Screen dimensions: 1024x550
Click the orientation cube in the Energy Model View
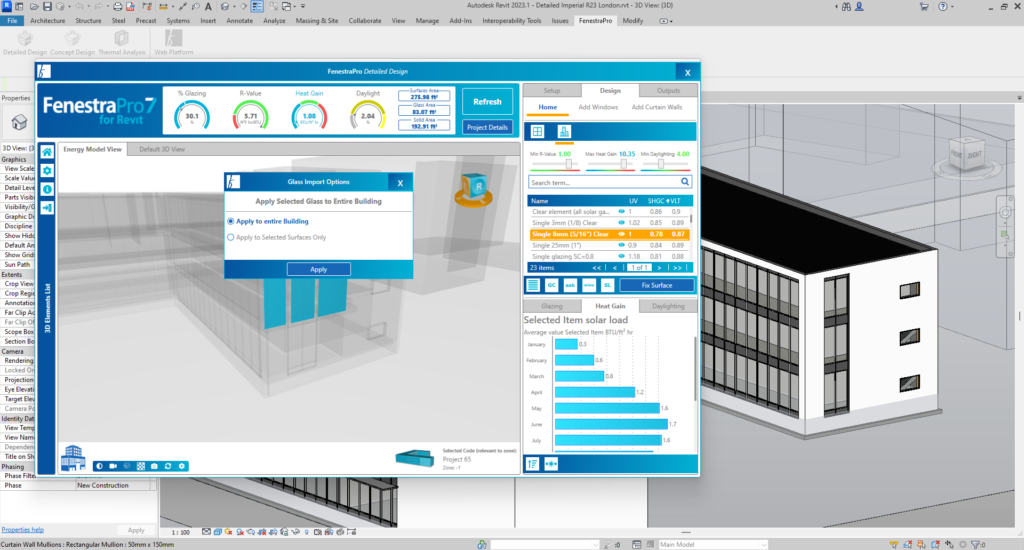tap(473, 189)
